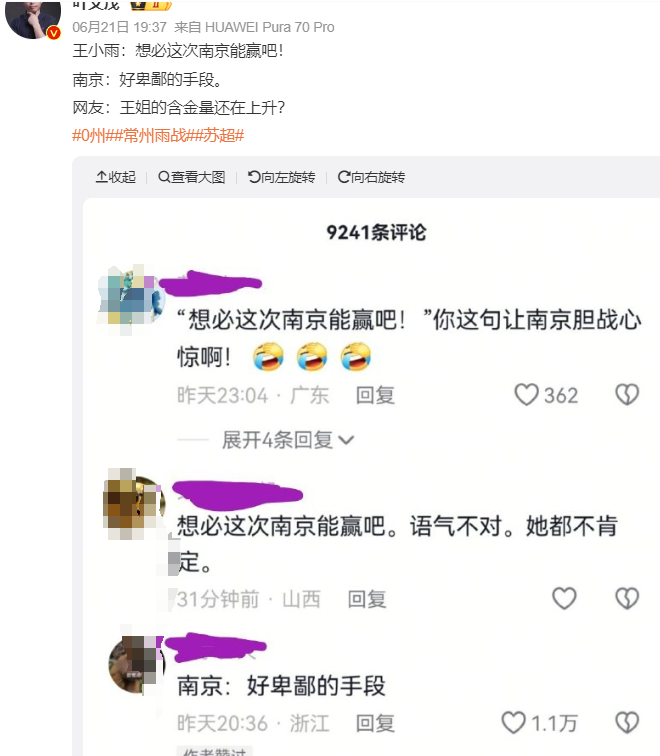Open the post author's profile avatar
Image resolution: width=660 pixels, height=756 pixels.
[33, 18]
